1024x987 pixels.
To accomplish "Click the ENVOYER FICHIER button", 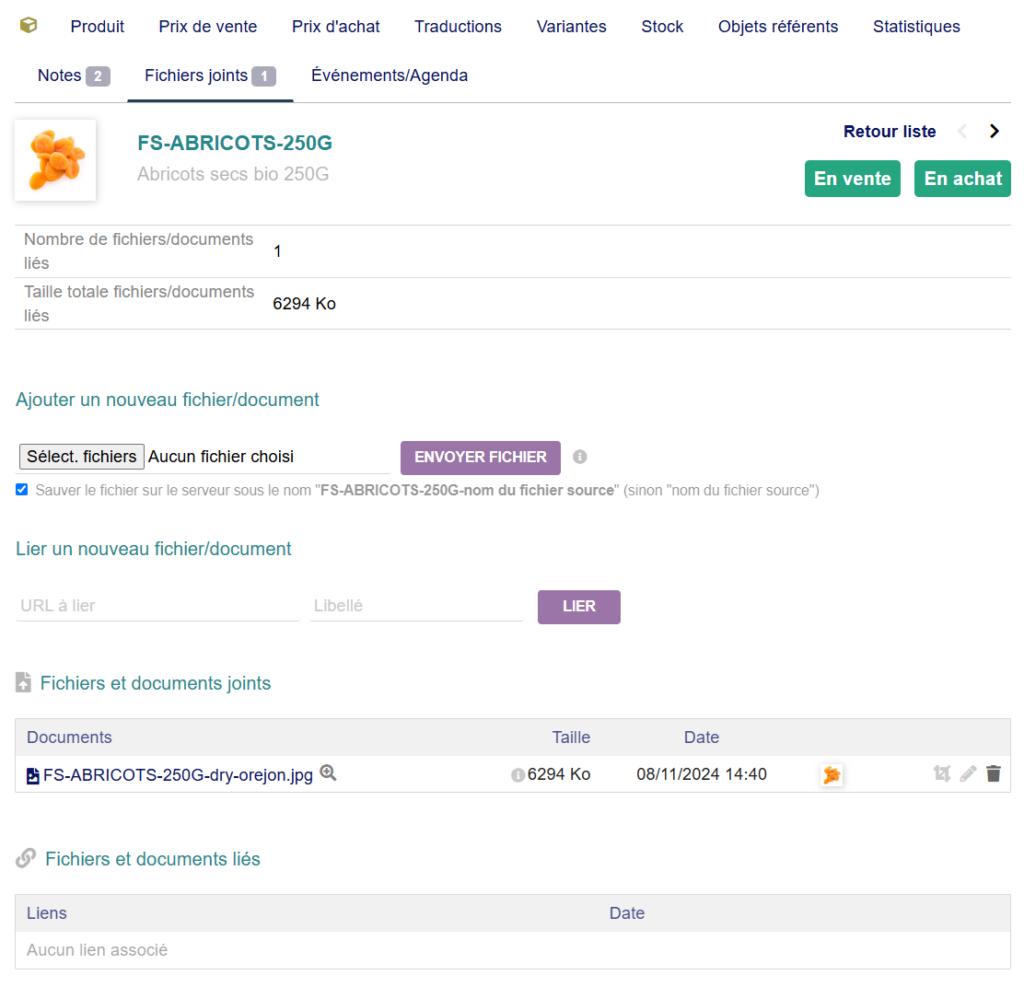I will 480,457.
